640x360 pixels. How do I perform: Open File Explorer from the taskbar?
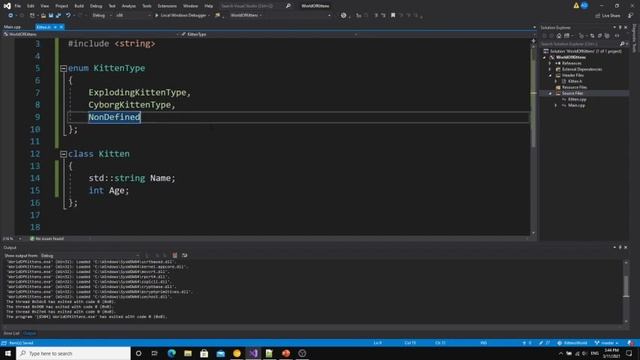click(x=188, y=353)
